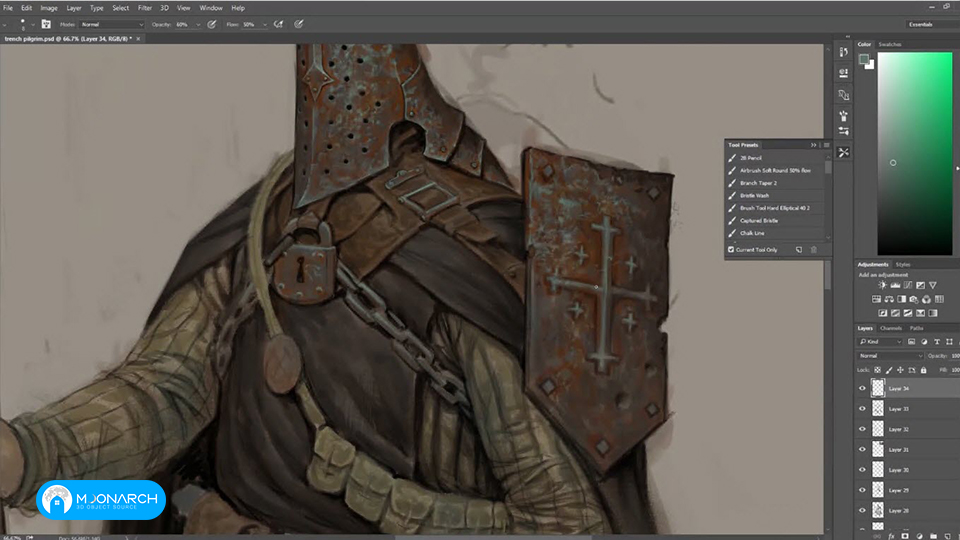Open the Flow value dropdown
Image resolution: width=960 pixels, height=540 pixels.
pyautogui.click(x=264, y=24)
